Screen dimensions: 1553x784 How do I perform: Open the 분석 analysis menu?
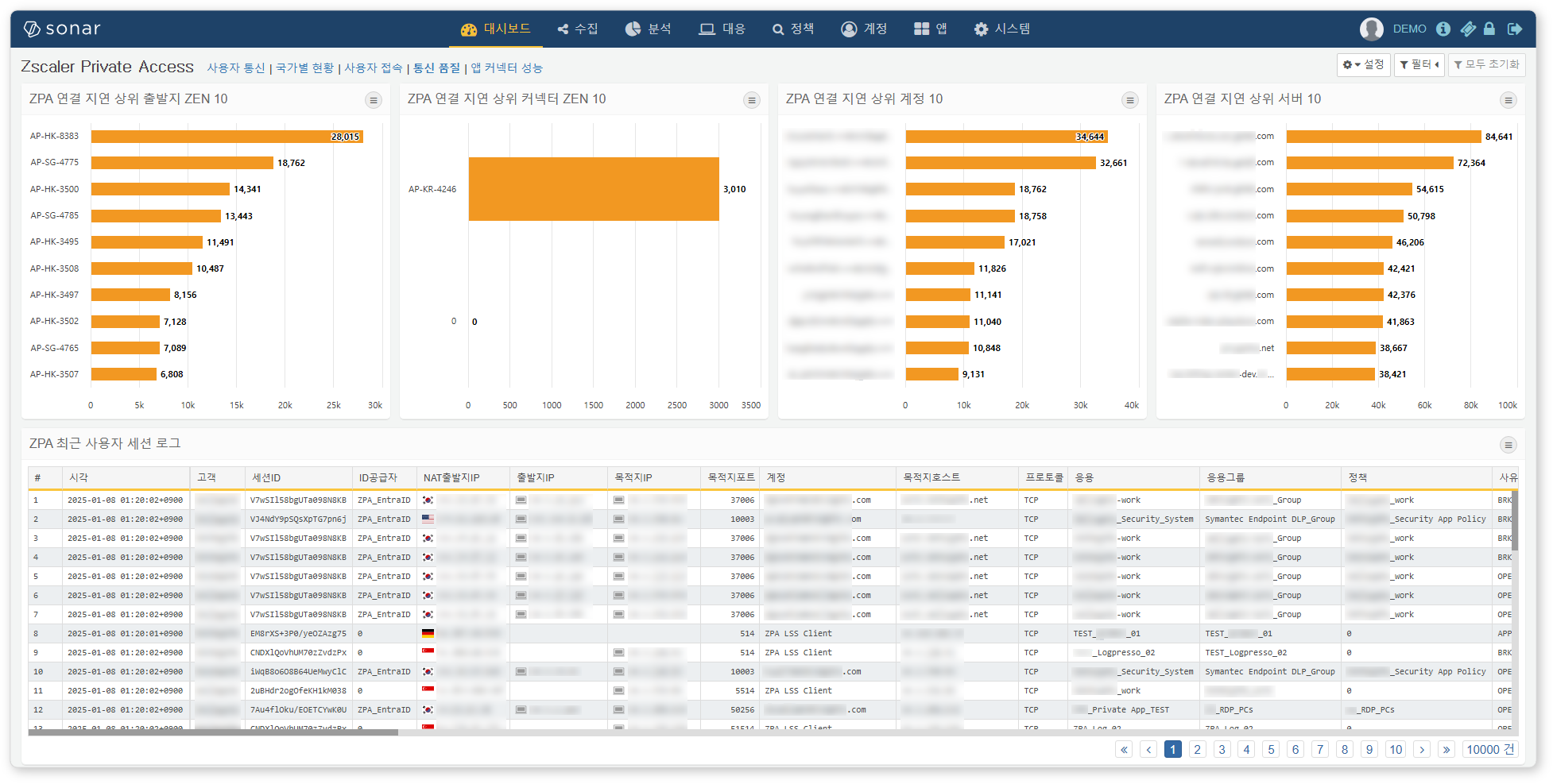[649, 29]
